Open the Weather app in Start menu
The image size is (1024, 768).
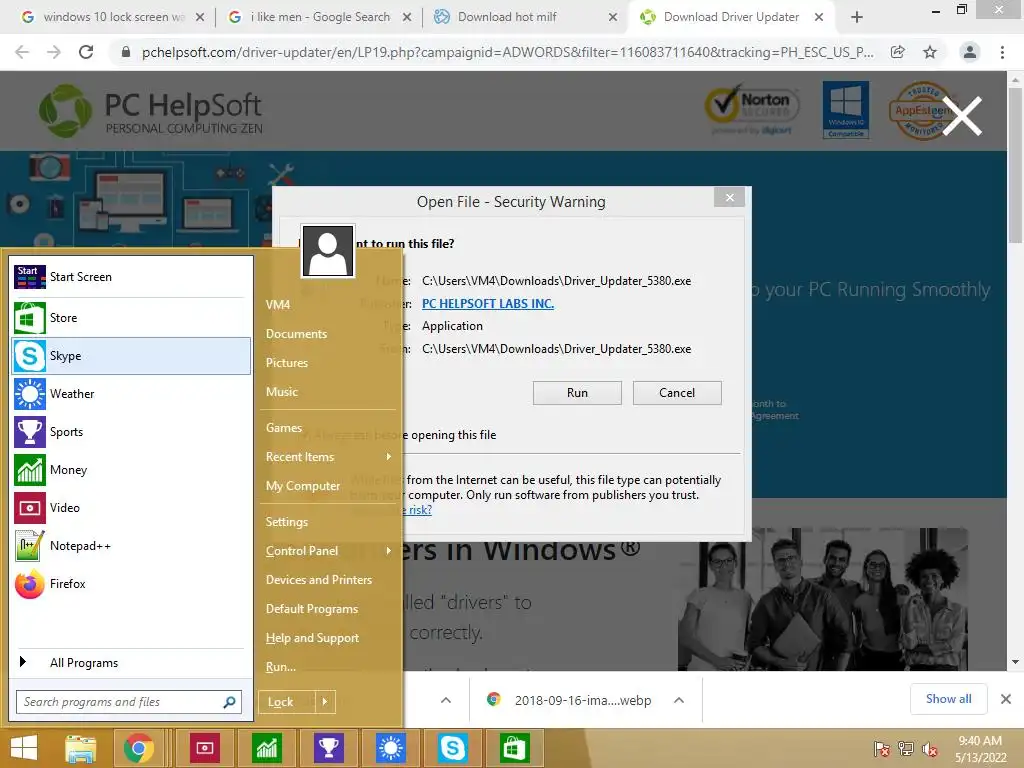click(131, 394)
